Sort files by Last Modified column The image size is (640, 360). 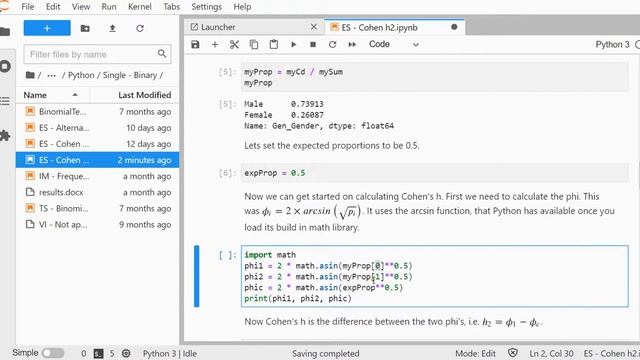135,95
